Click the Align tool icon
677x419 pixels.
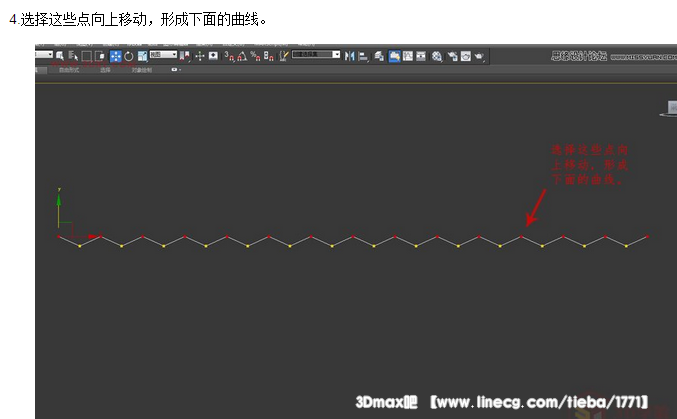click(363, 56)
